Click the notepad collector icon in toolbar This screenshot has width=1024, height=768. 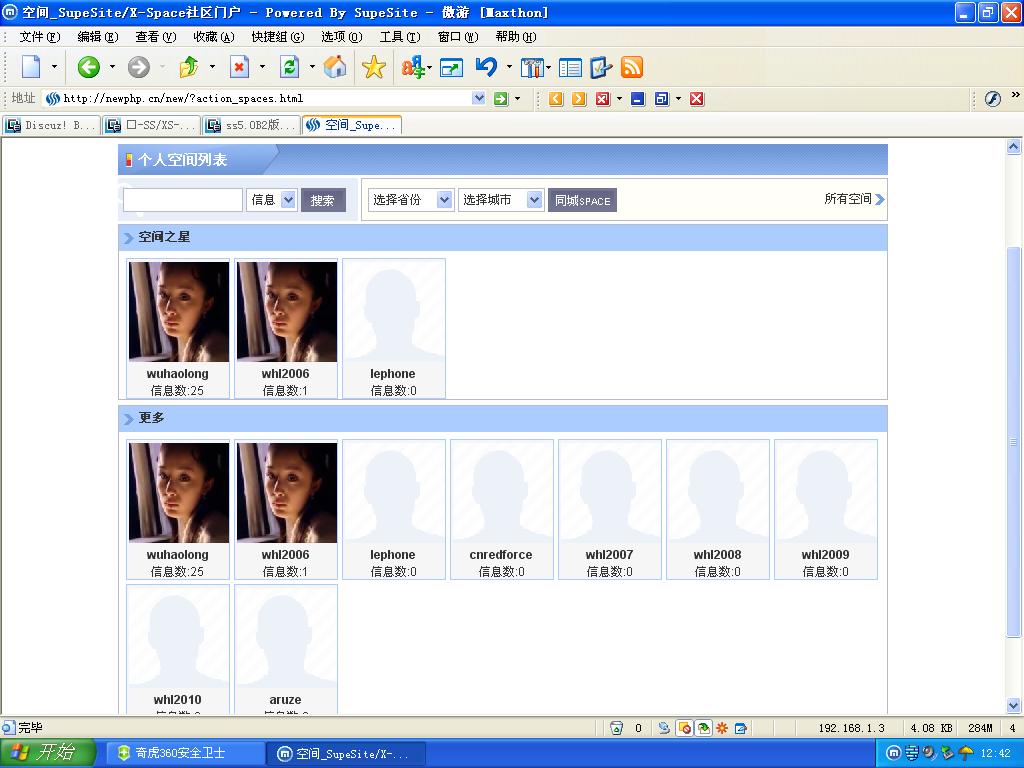(x=600, y=67)
